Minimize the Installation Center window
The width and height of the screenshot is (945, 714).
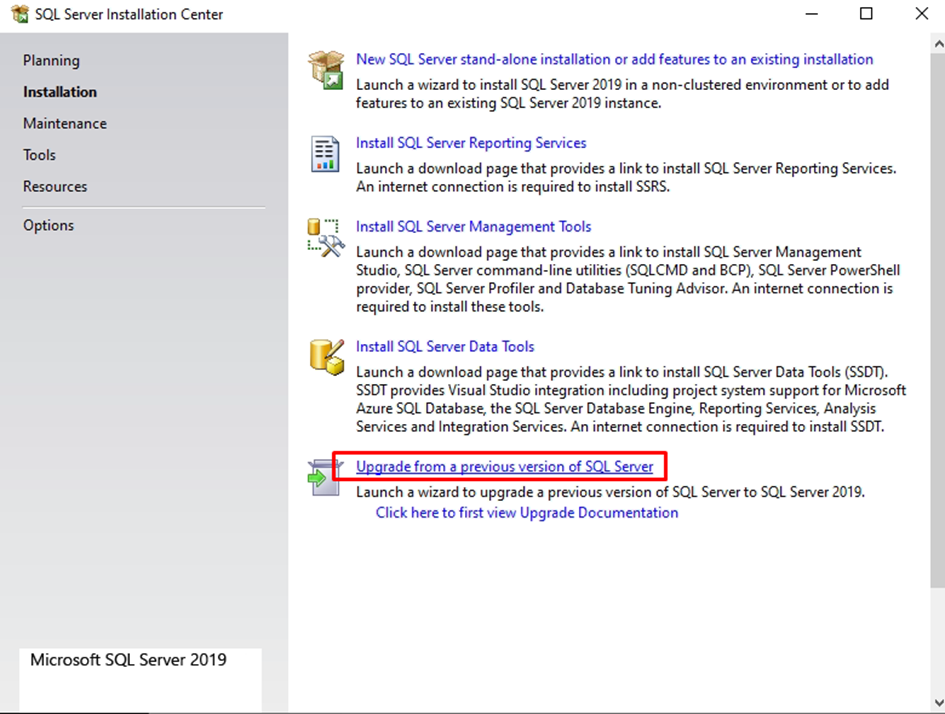[x=812, y=14]
